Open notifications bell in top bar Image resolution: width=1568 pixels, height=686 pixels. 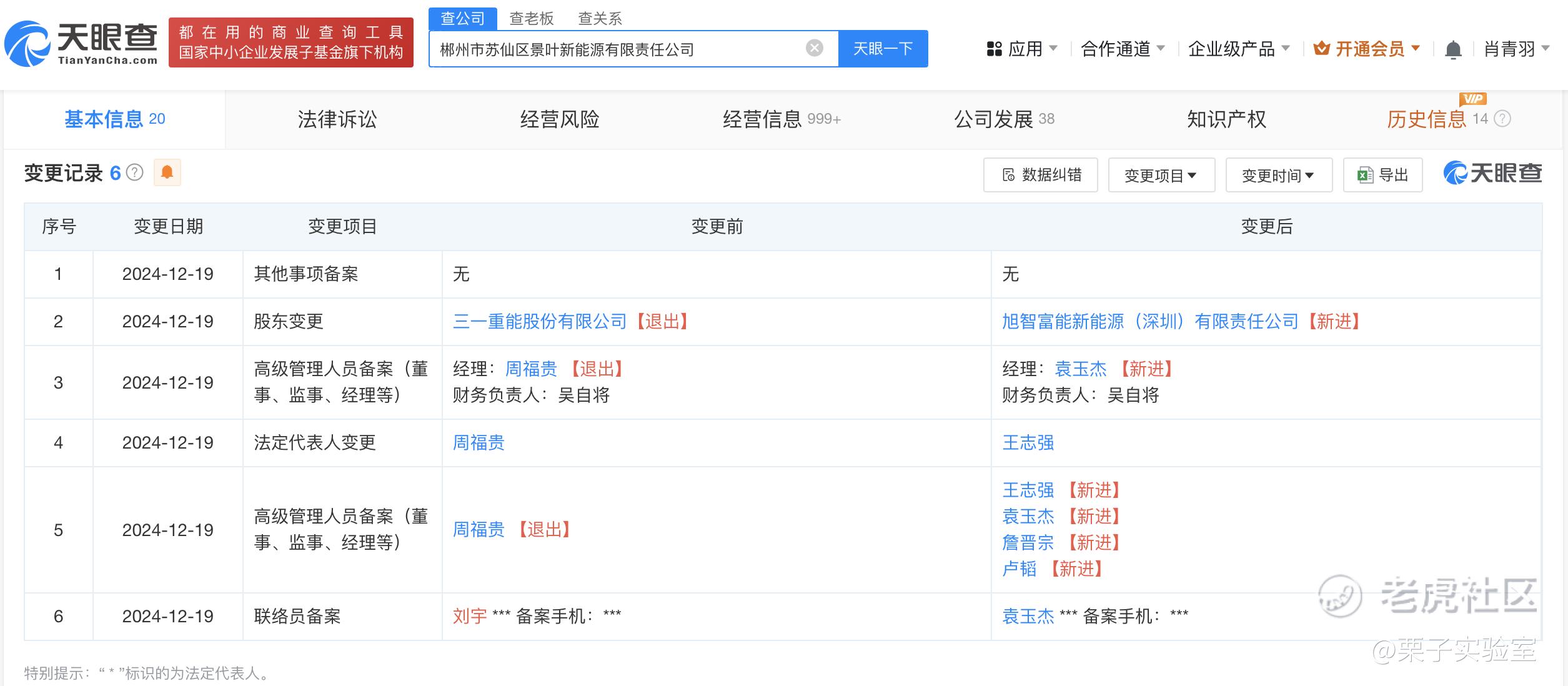(1453, 49)
